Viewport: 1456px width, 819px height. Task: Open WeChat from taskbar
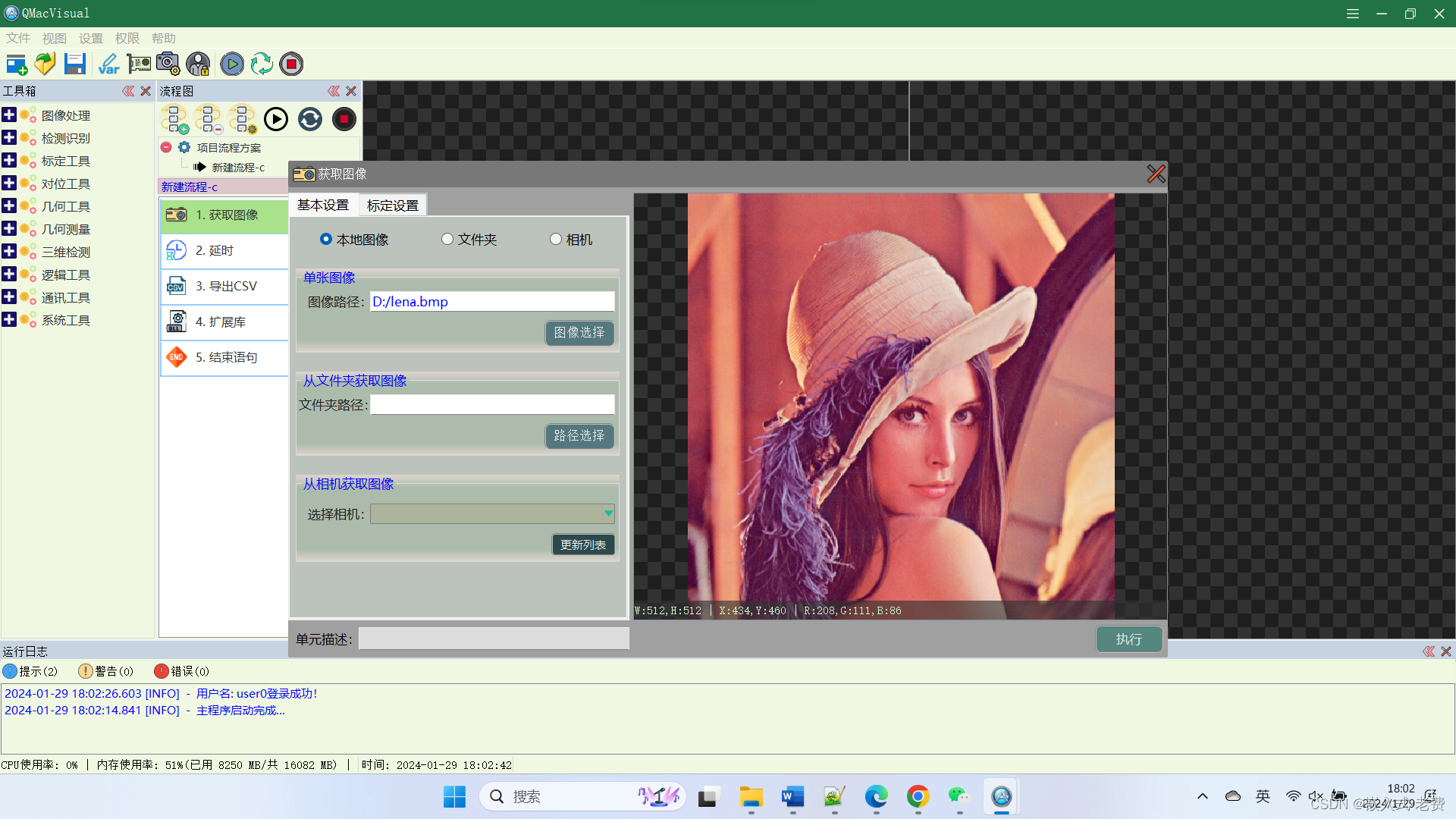click(959, 796)
